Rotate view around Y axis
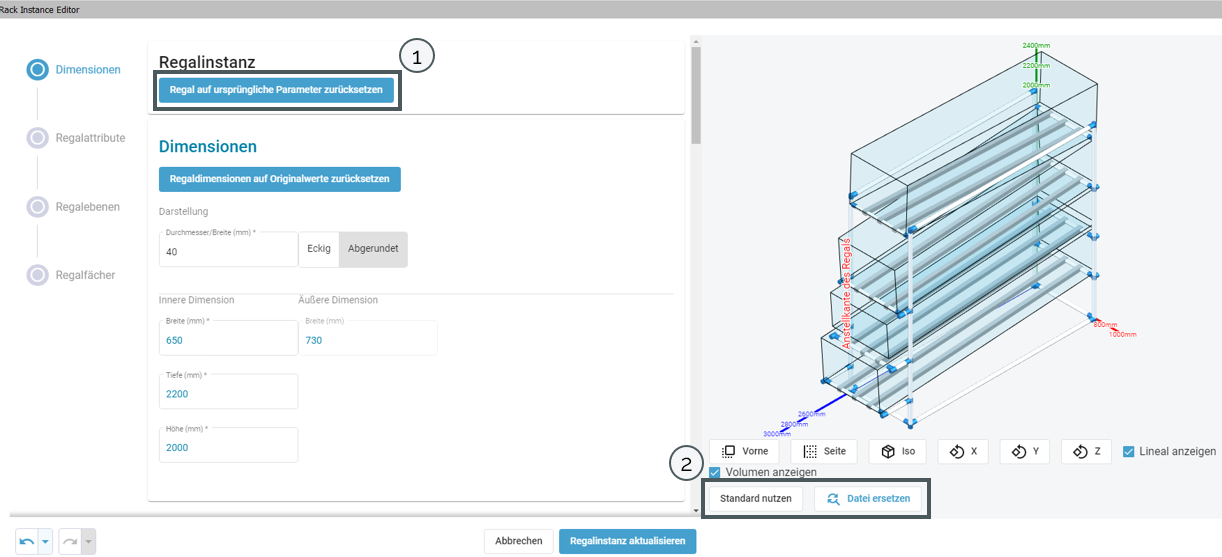The width and height of the screenshot is (1222, 557). click(x=1025, y=451)
